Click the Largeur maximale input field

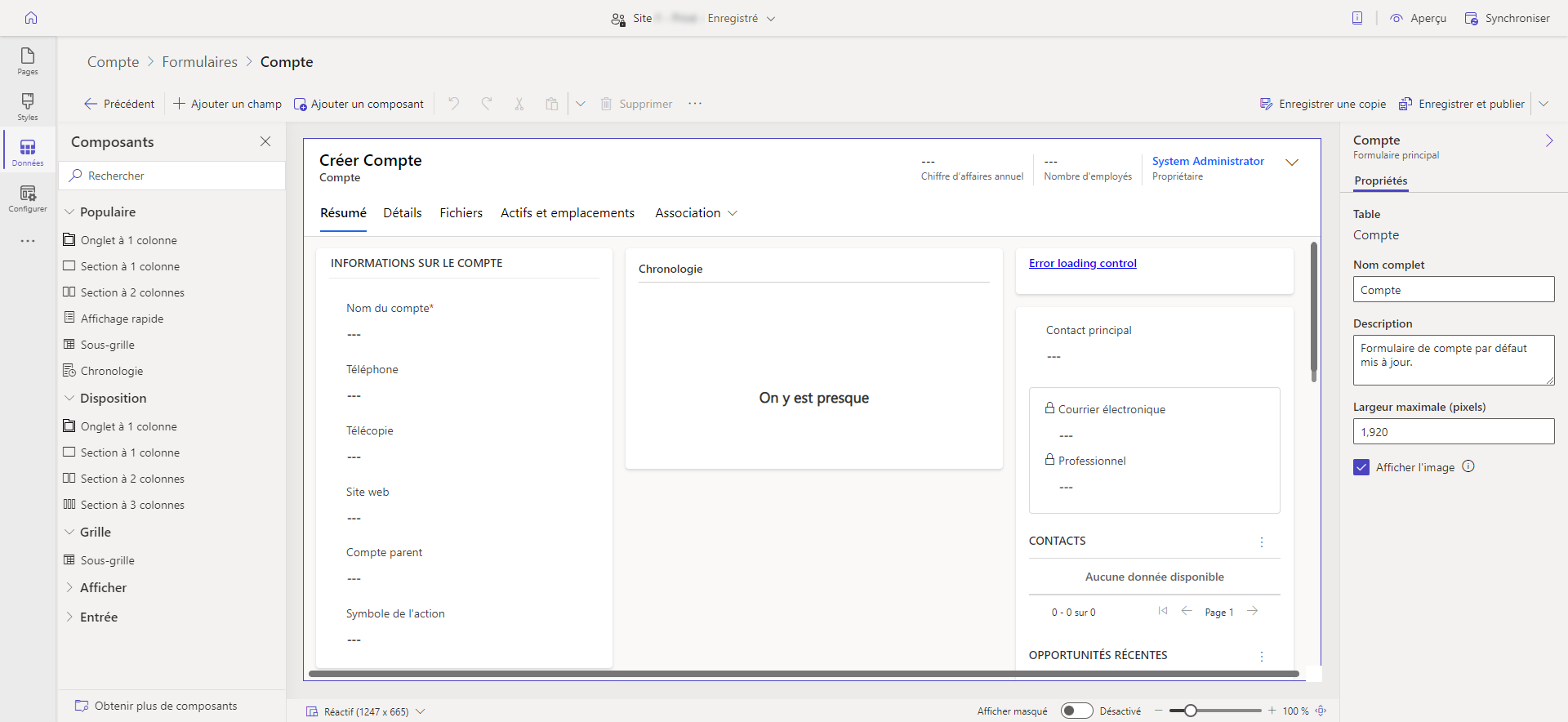[1454, 431]
